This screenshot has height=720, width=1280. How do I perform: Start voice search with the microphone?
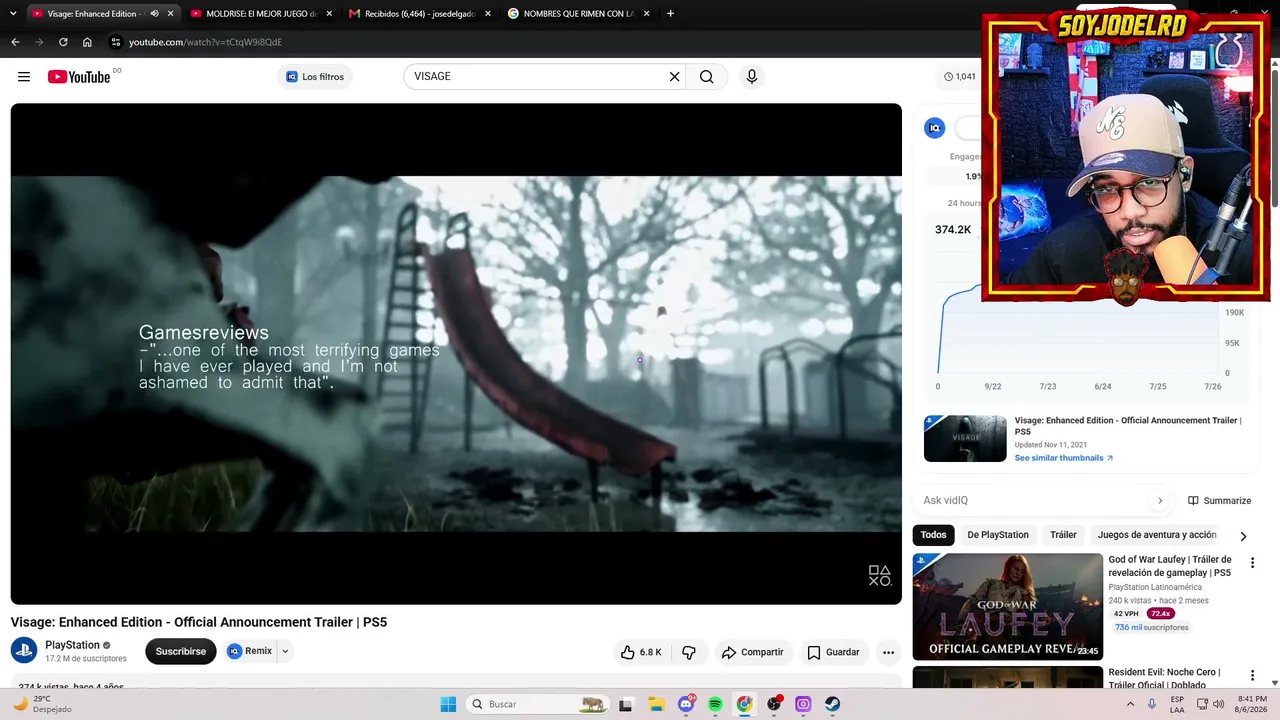[x=752, y=77]
